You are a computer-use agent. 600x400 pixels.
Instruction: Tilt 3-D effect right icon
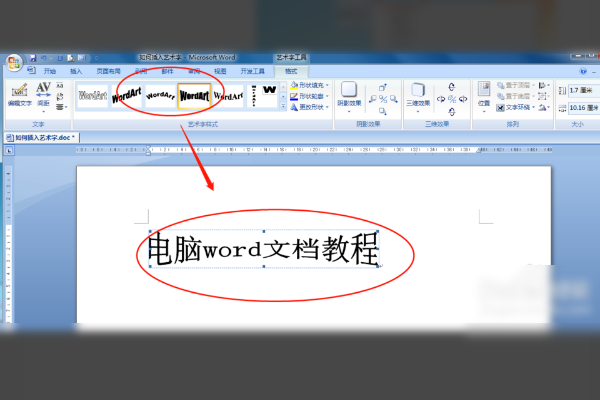coord(463,100)
